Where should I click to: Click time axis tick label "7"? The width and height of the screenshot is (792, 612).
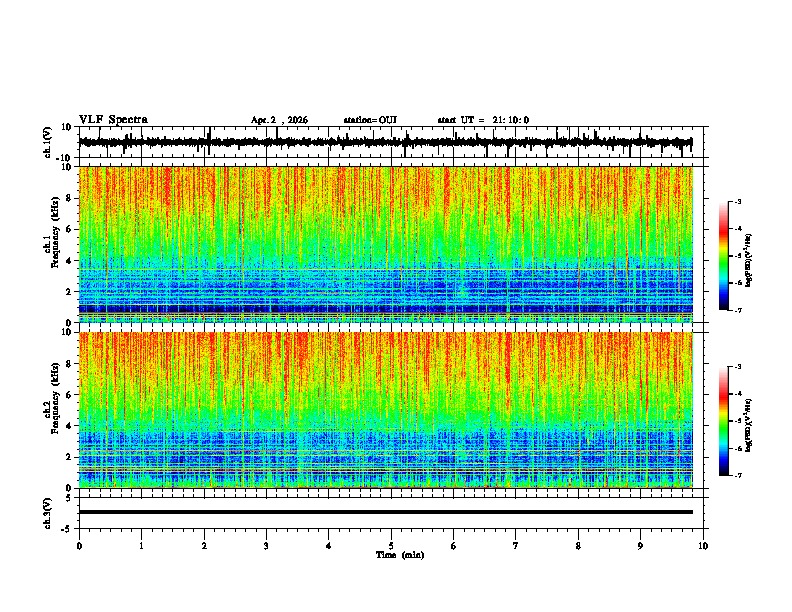click(516, 546)
